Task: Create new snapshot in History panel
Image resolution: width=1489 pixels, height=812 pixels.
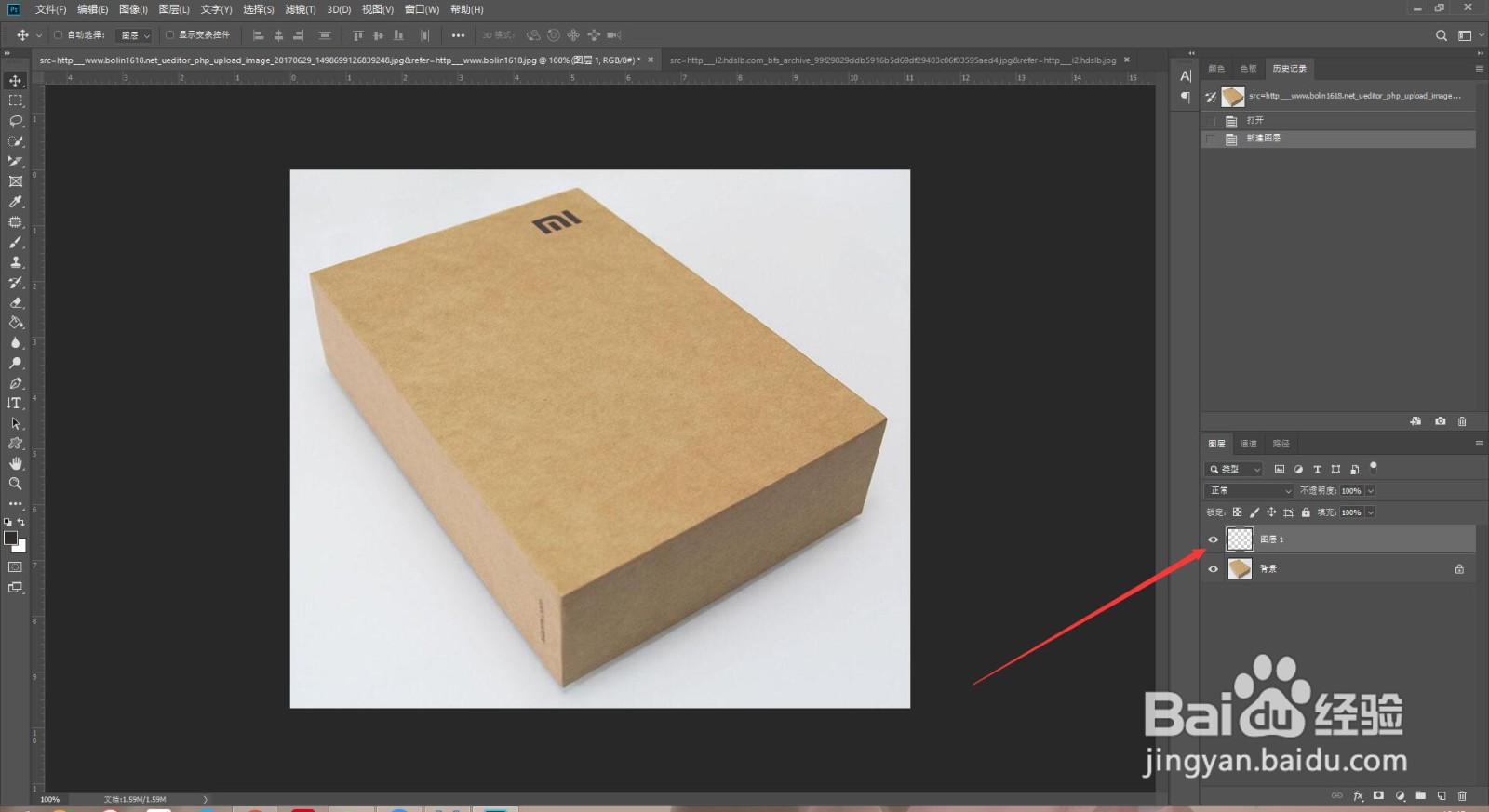Action: coord(1441,421)
